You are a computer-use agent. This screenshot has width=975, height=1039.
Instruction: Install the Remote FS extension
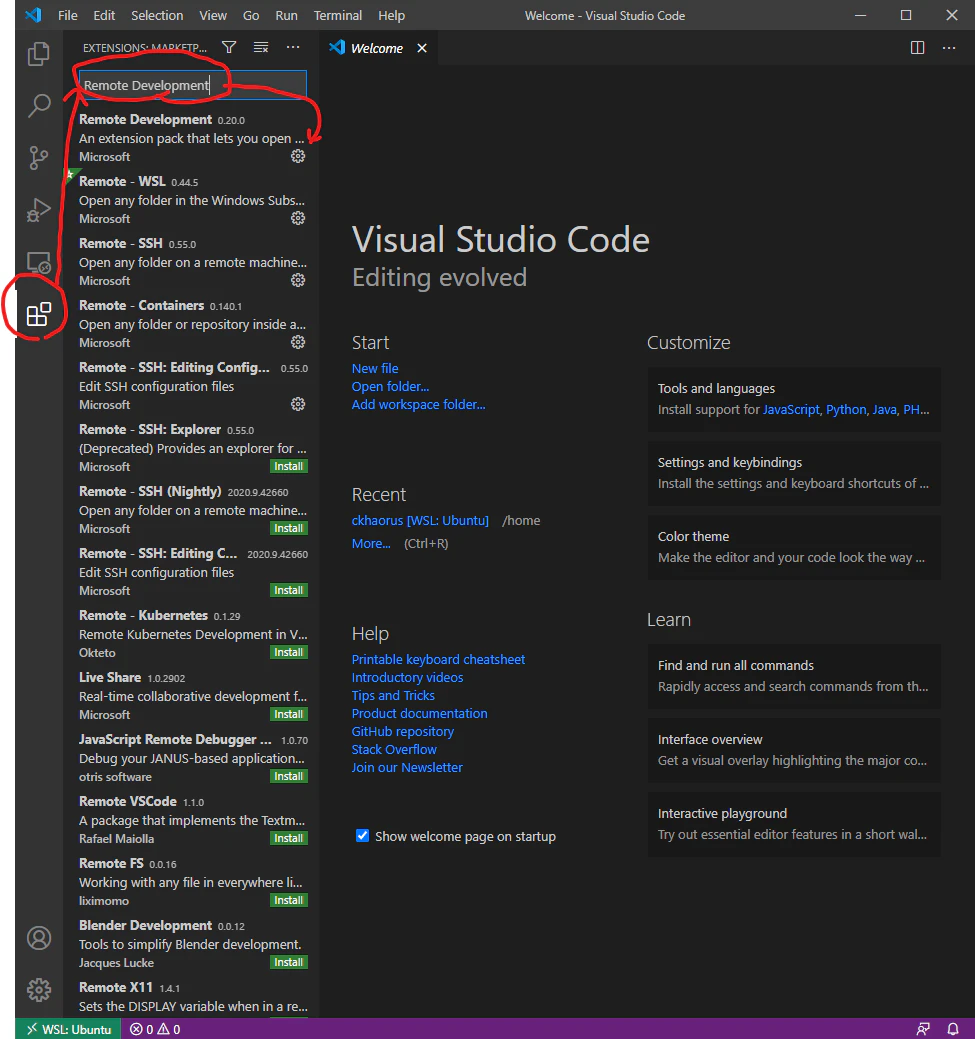click(x=288, y=900)
